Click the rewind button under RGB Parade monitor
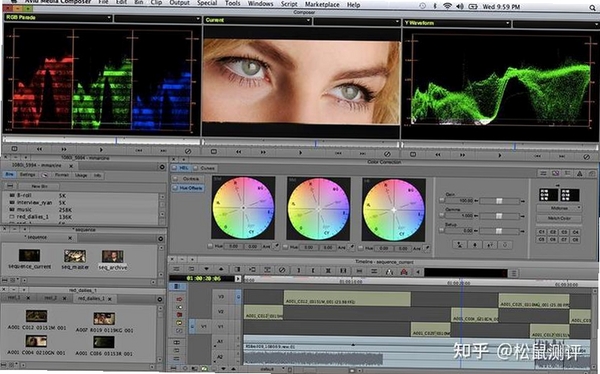The height and width of the screenshot is (374, 600). [39, 149]
